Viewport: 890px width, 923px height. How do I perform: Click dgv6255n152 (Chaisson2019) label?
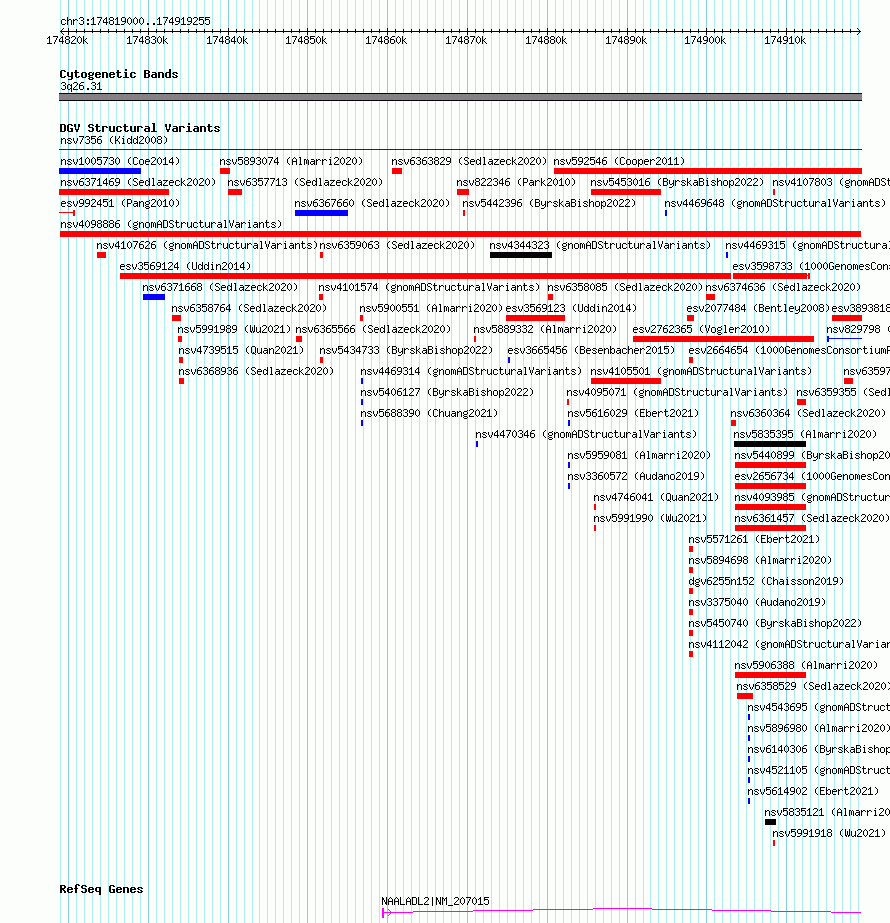click(766, 582)
